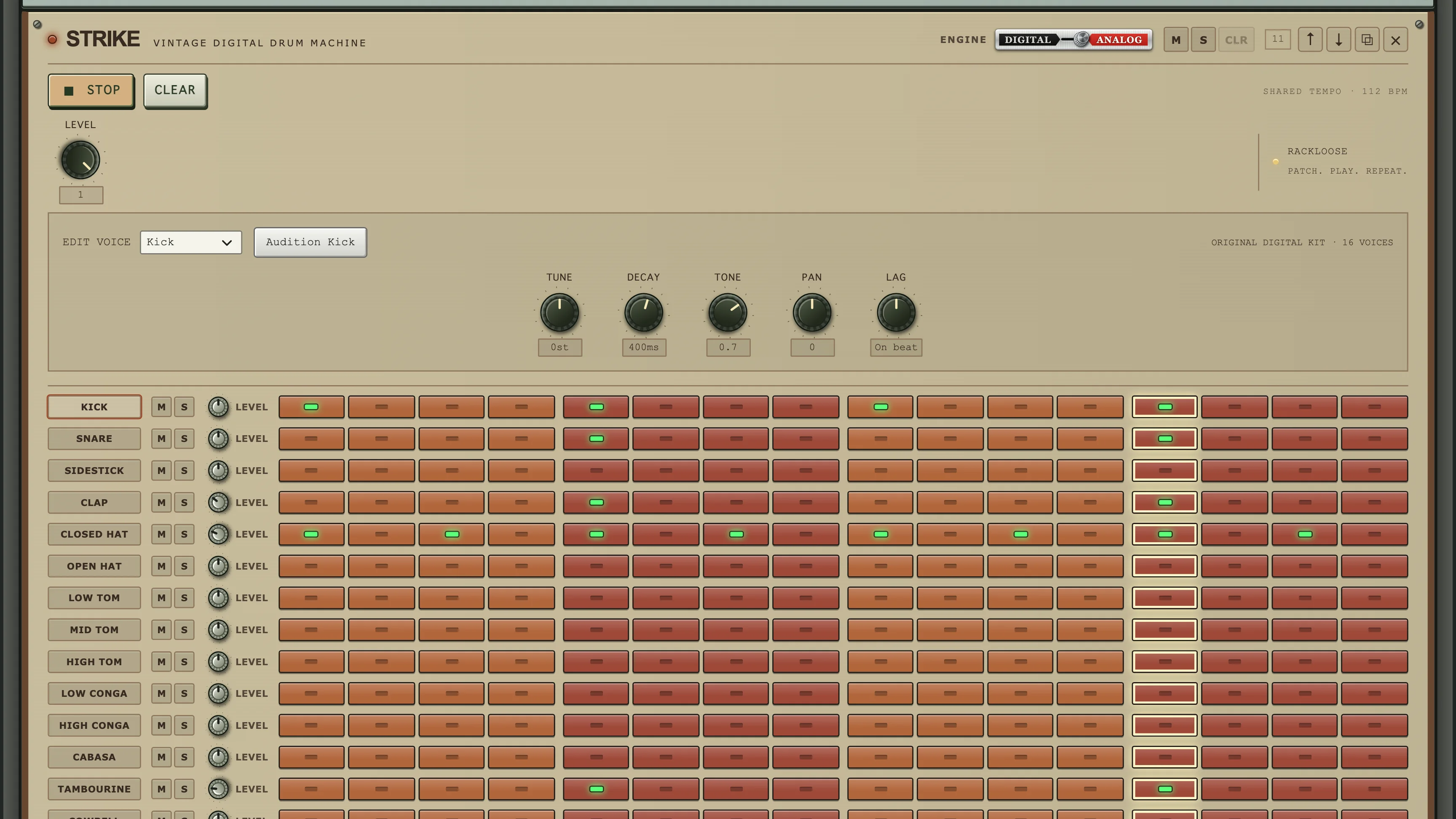Click the 400ms decay value field

(x=644, y=348)
